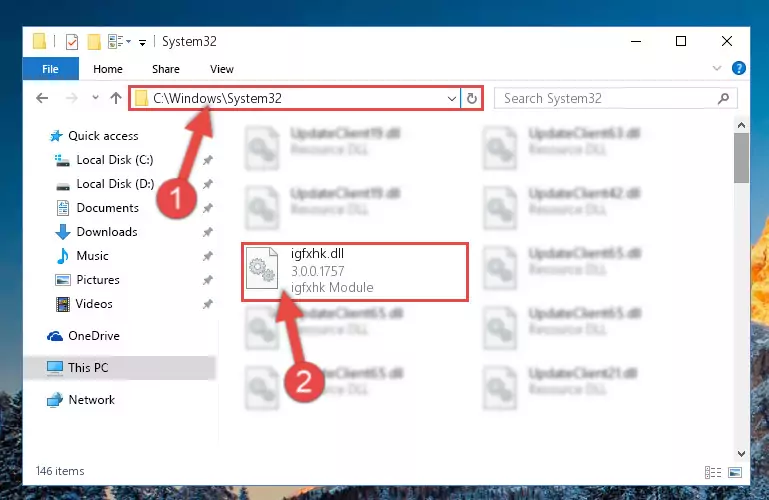Click the Properties quick access toolbar icon
769x500 pixels.
point(72,42)
